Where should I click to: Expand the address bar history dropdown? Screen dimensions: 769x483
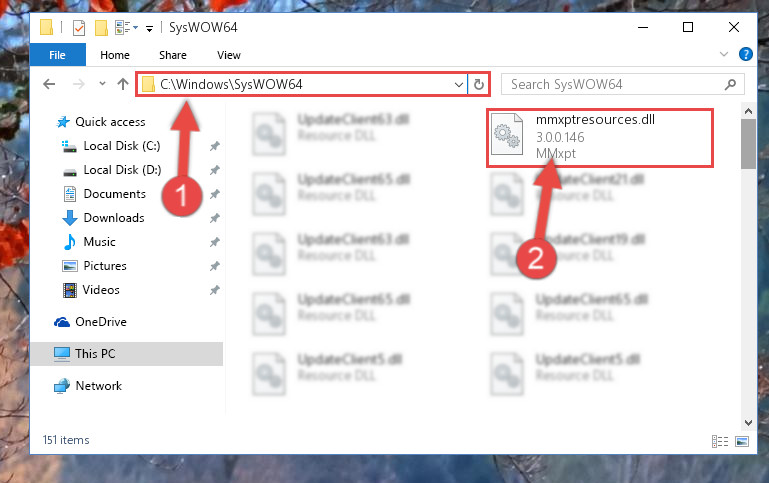(x=459, y=84)
